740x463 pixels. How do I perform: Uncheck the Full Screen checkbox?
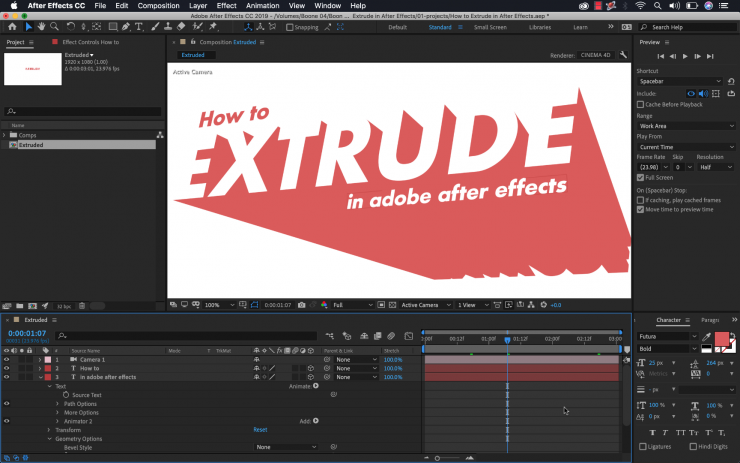click(x=641, y=177)
